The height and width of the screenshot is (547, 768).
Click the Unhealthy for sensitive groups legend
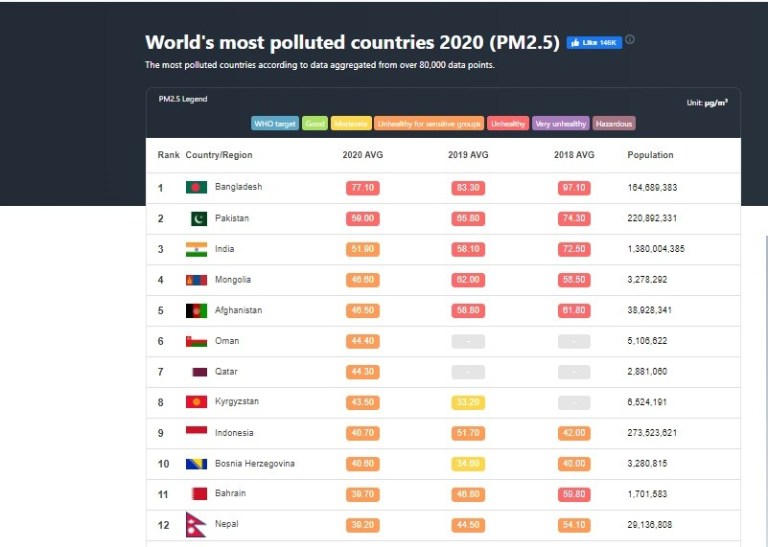coord(428,124)
